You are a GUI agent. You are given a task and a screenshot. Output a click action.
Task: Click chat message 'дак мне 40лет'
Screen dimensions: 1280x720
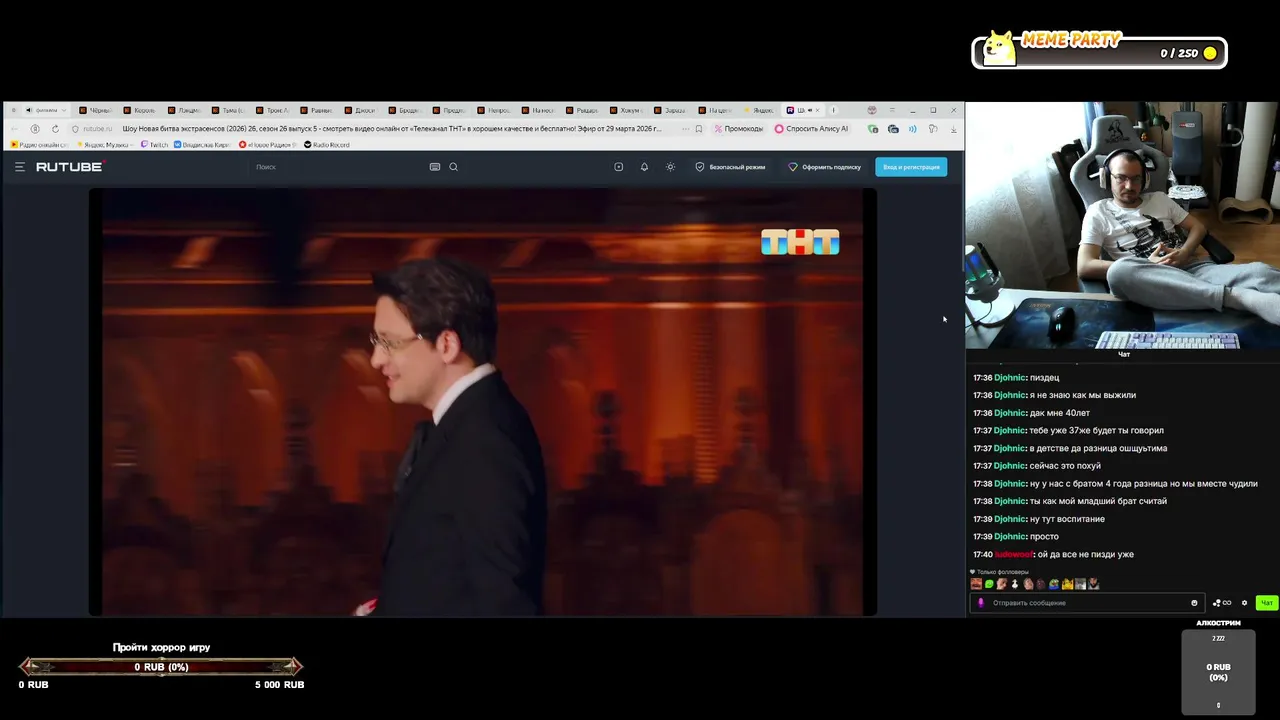tap(1059, 413)
